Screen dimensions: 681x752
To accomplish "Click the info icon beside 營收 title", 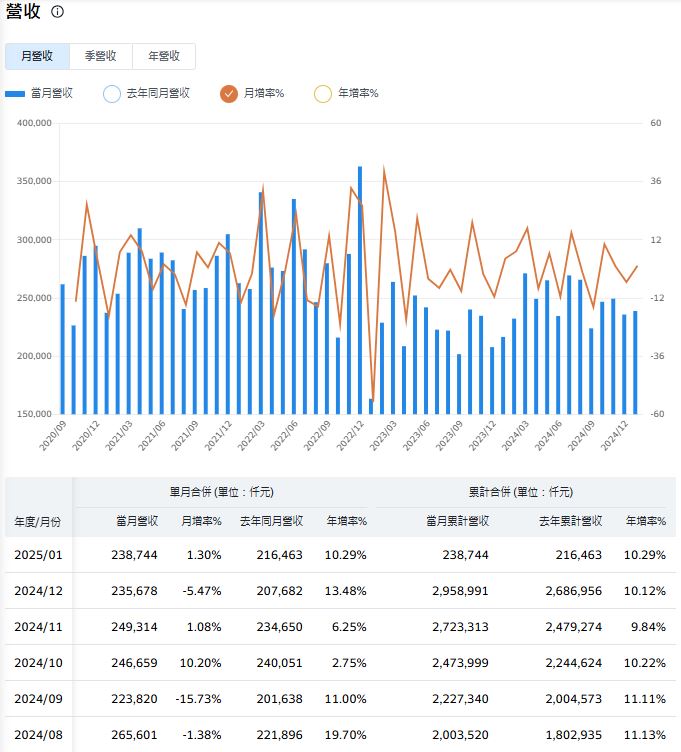I will [x=58, y=12].
